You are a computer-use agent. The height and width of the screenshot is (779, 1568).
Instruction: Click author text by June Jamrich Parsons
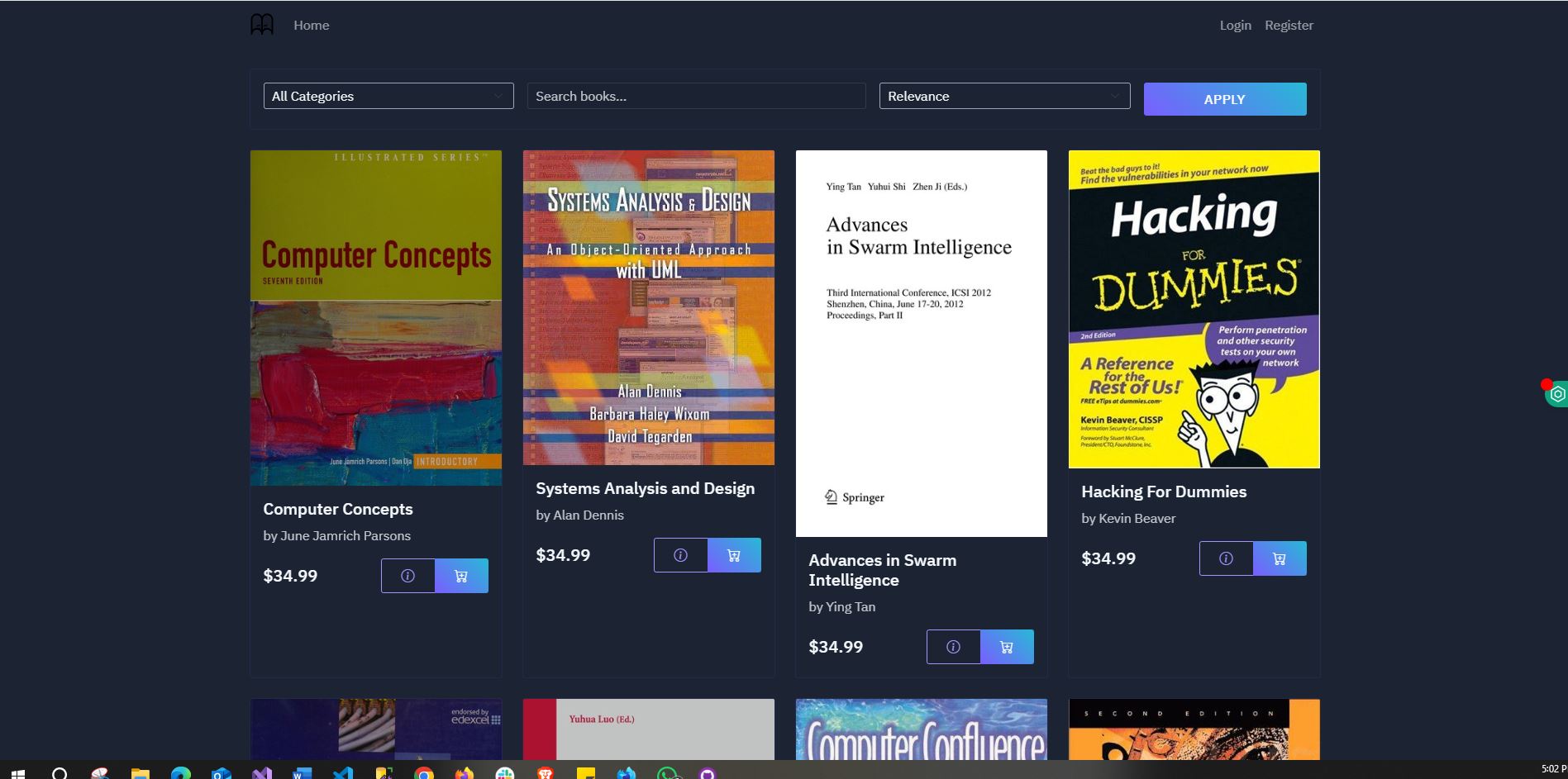(x=336, y=535)
